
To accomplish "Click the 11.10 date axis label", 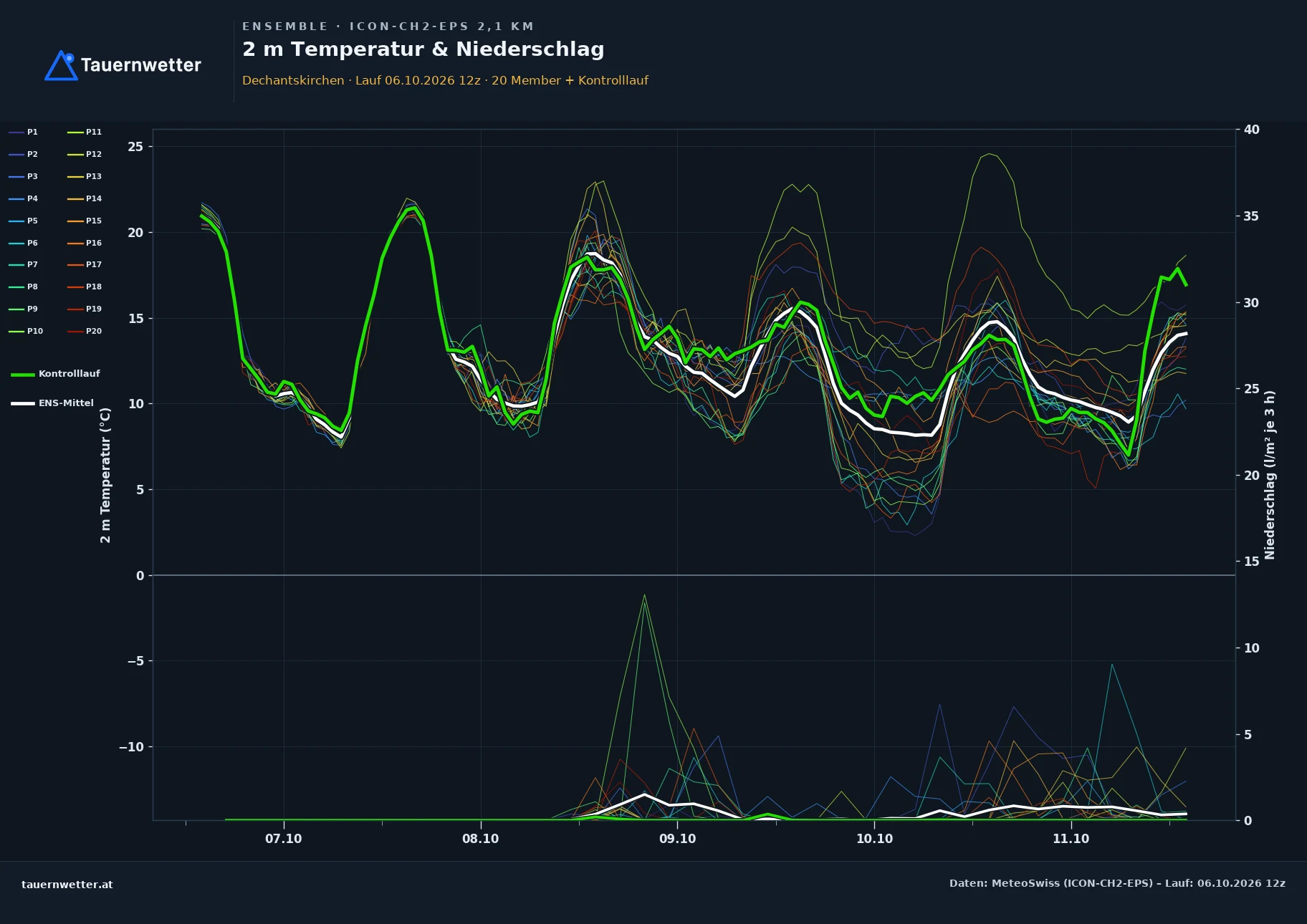I will (1071, 839).
